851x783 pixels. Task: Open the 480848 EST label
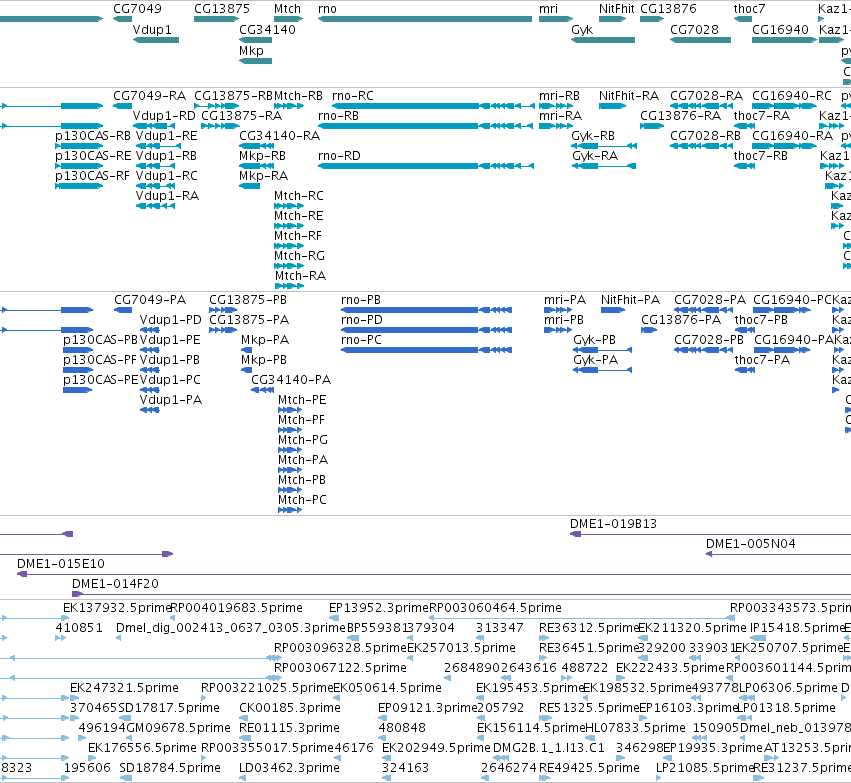coord(402,728)
